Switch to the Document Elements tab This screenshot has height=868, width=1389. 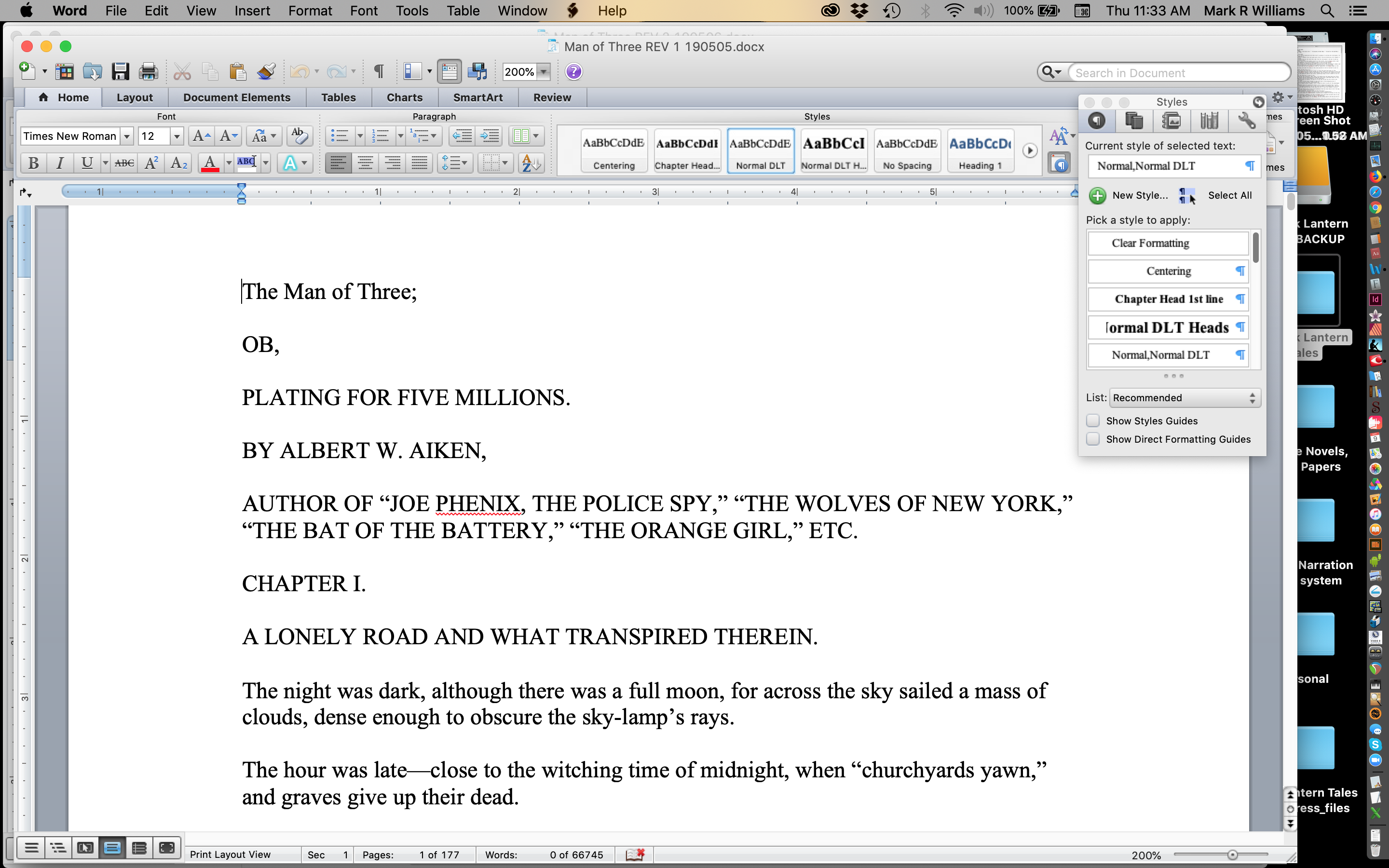pyautogui.click(x=236, y=97)
